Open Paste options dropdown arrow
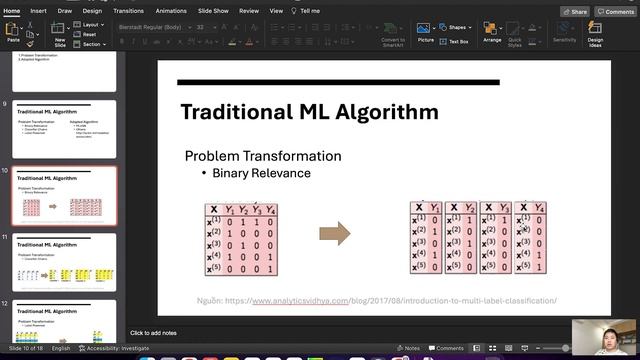This screenshot has height=360, width=640. coord(22,29)
